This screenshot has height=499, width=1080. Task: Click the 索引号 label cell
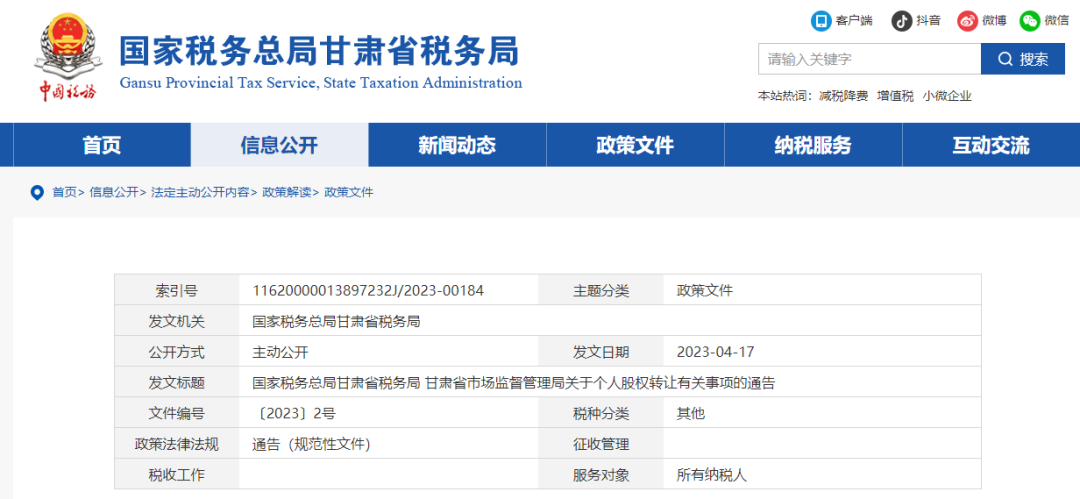tap(177, 291)
